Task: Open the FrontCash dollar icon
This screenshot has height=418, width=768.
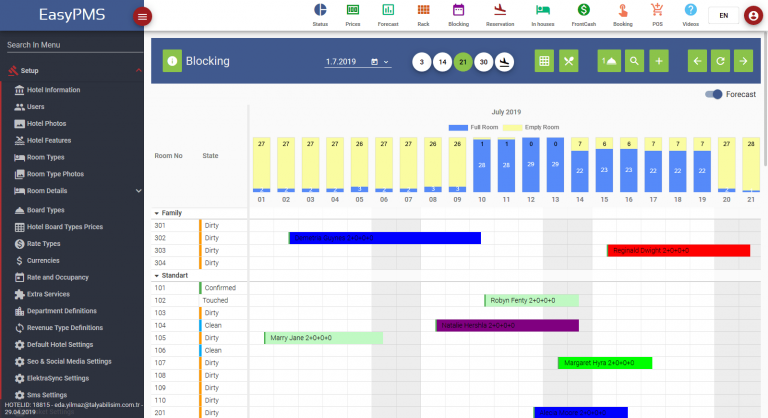Action: click(x=582, y=13)
